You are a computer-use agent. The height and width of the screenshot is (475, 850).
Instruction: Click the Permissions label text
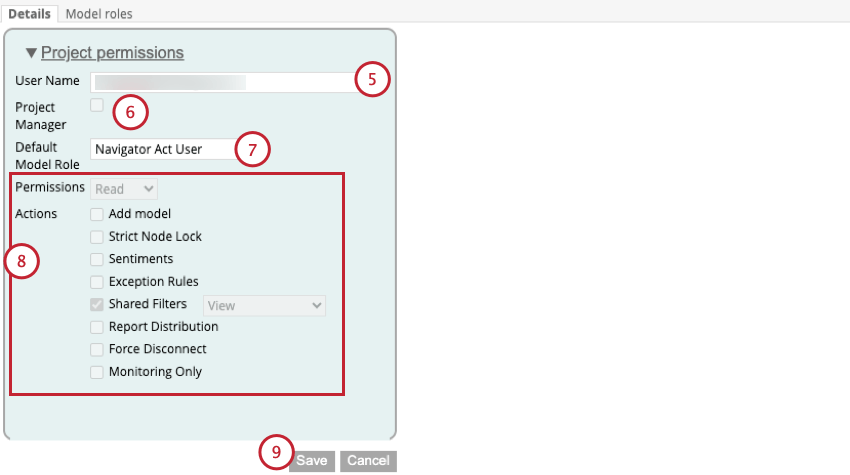pyautogui.click(x=50, y=187)
